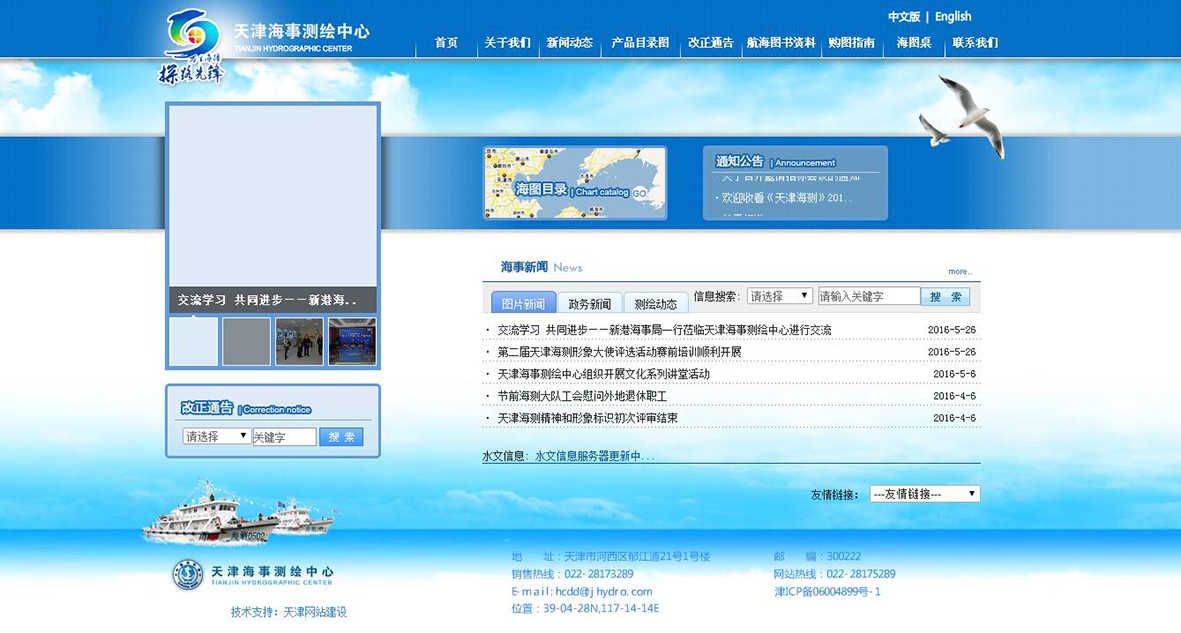
Task: Click the 改正通告 Correction notice heading
Action: [x=246, y=408]
